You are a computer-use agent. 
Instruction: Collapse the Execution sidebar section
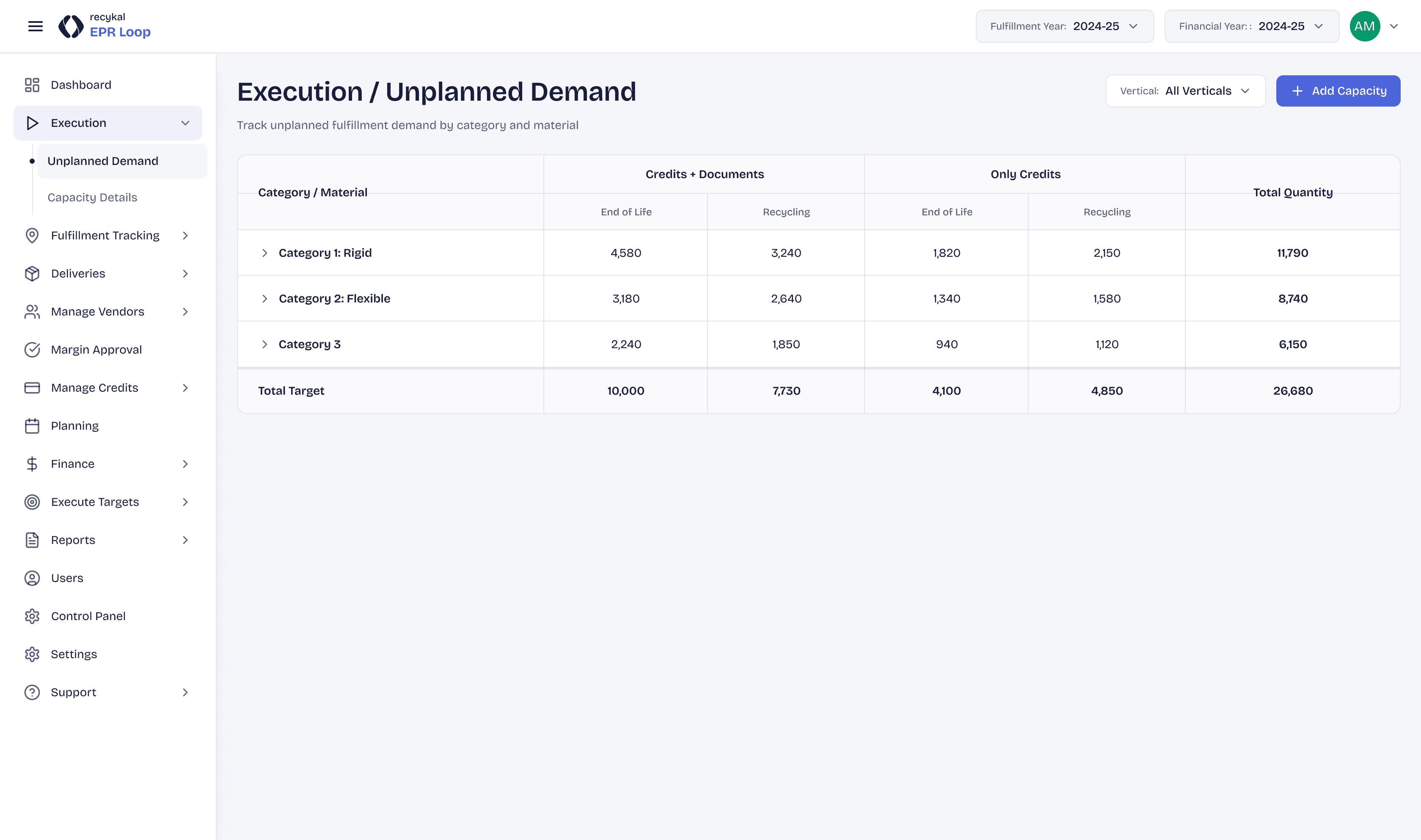[x=185, y=123]
